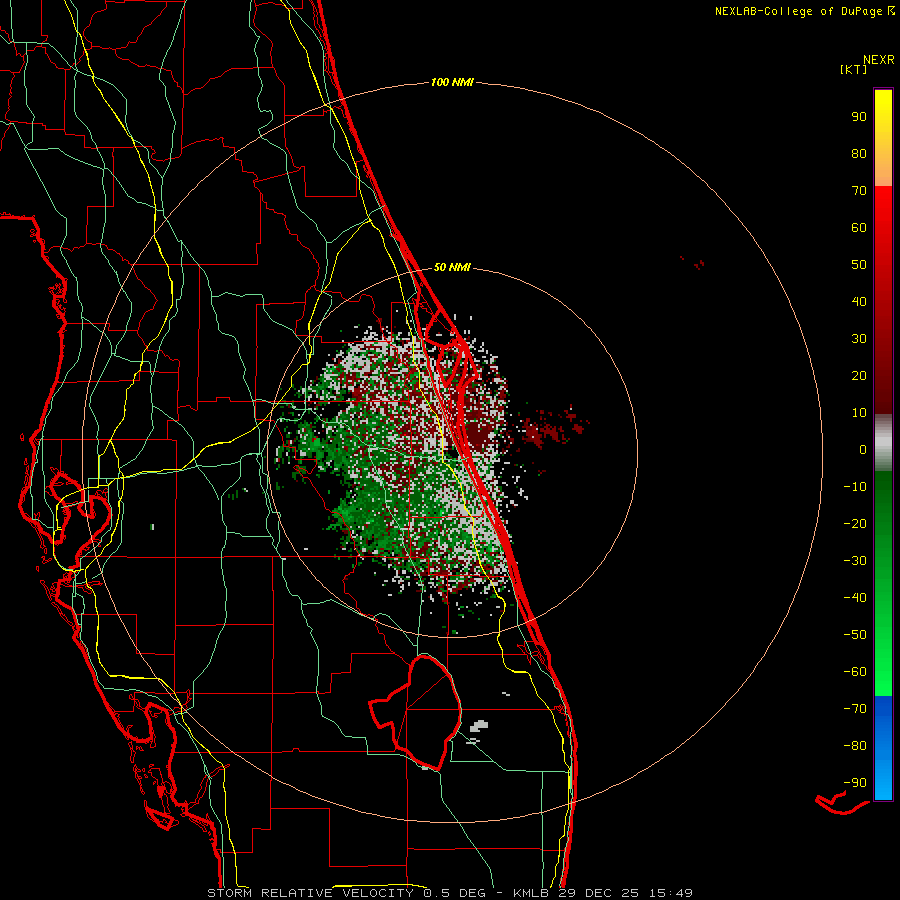Click the 50 NMI range ring label

coord(452,267)
